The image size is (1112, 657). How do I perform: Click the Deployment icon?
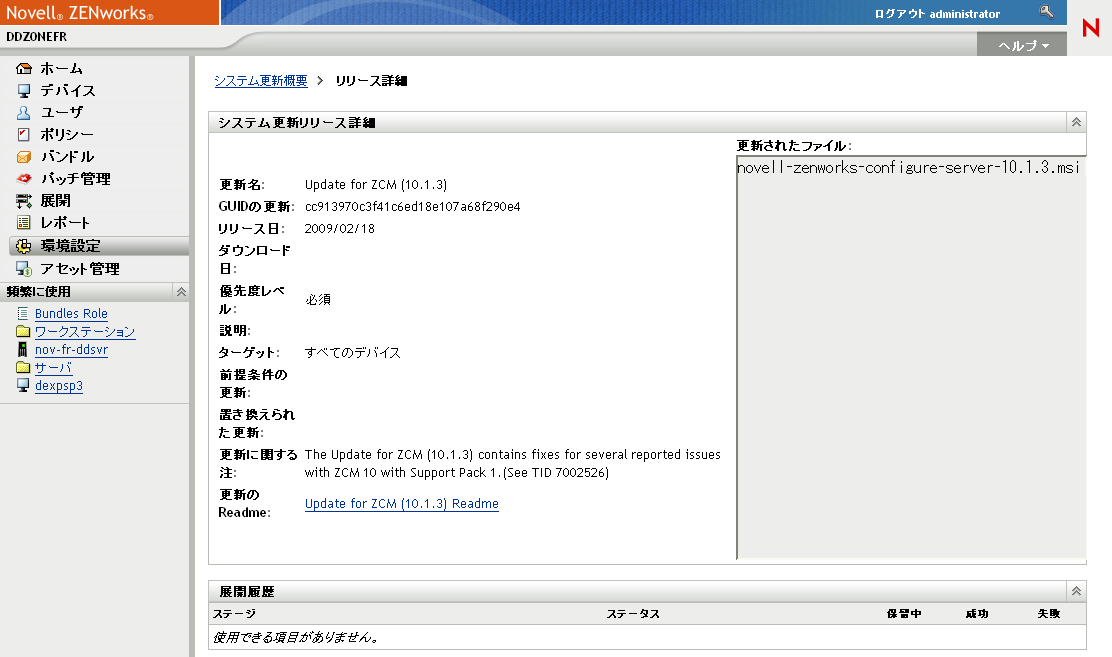coord(23,201)
